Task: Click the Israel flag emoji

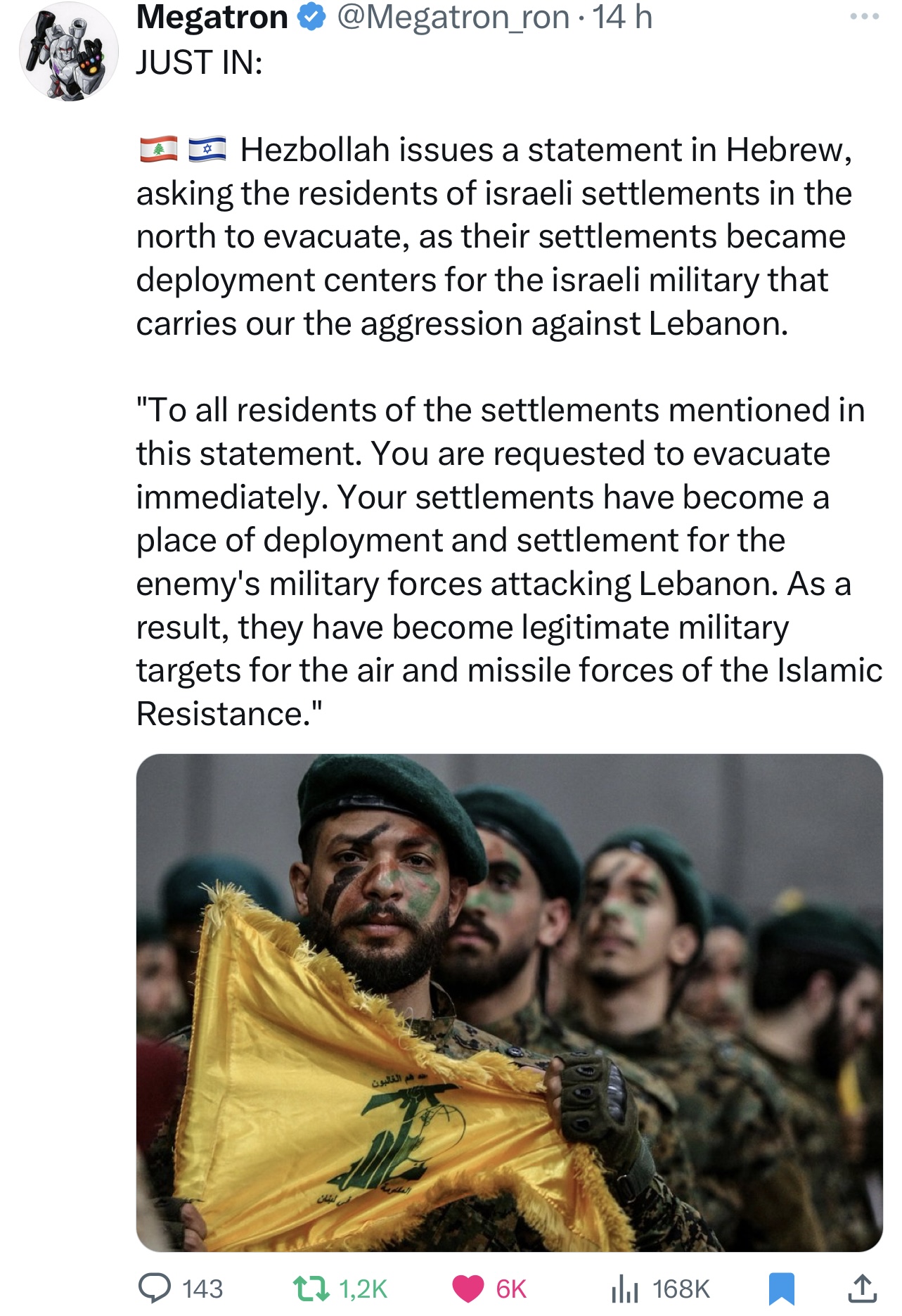Action: (x=207, y=150)
